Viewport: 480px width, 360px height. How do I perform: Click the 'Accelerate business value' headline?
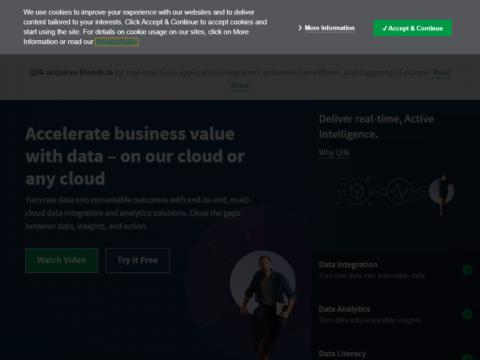tap(135, 156)
